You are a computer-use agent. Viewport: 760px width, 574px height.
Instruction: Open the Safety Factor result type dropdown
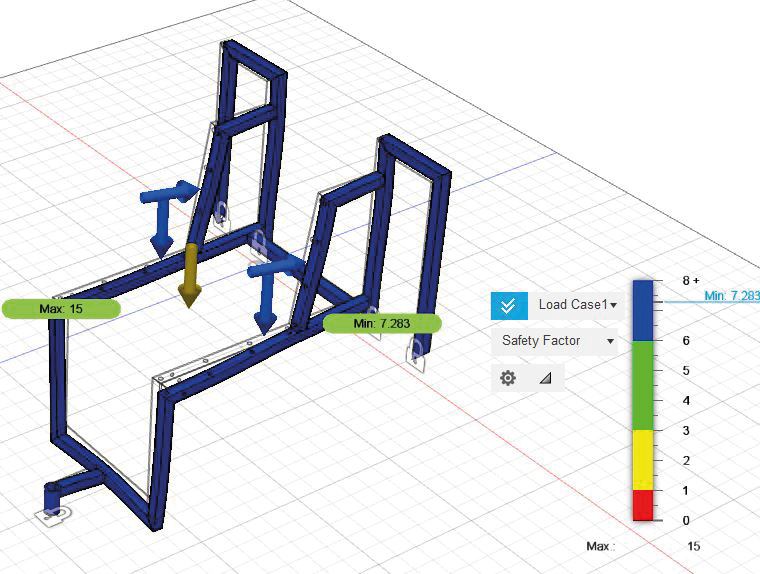tap(557, 341)
